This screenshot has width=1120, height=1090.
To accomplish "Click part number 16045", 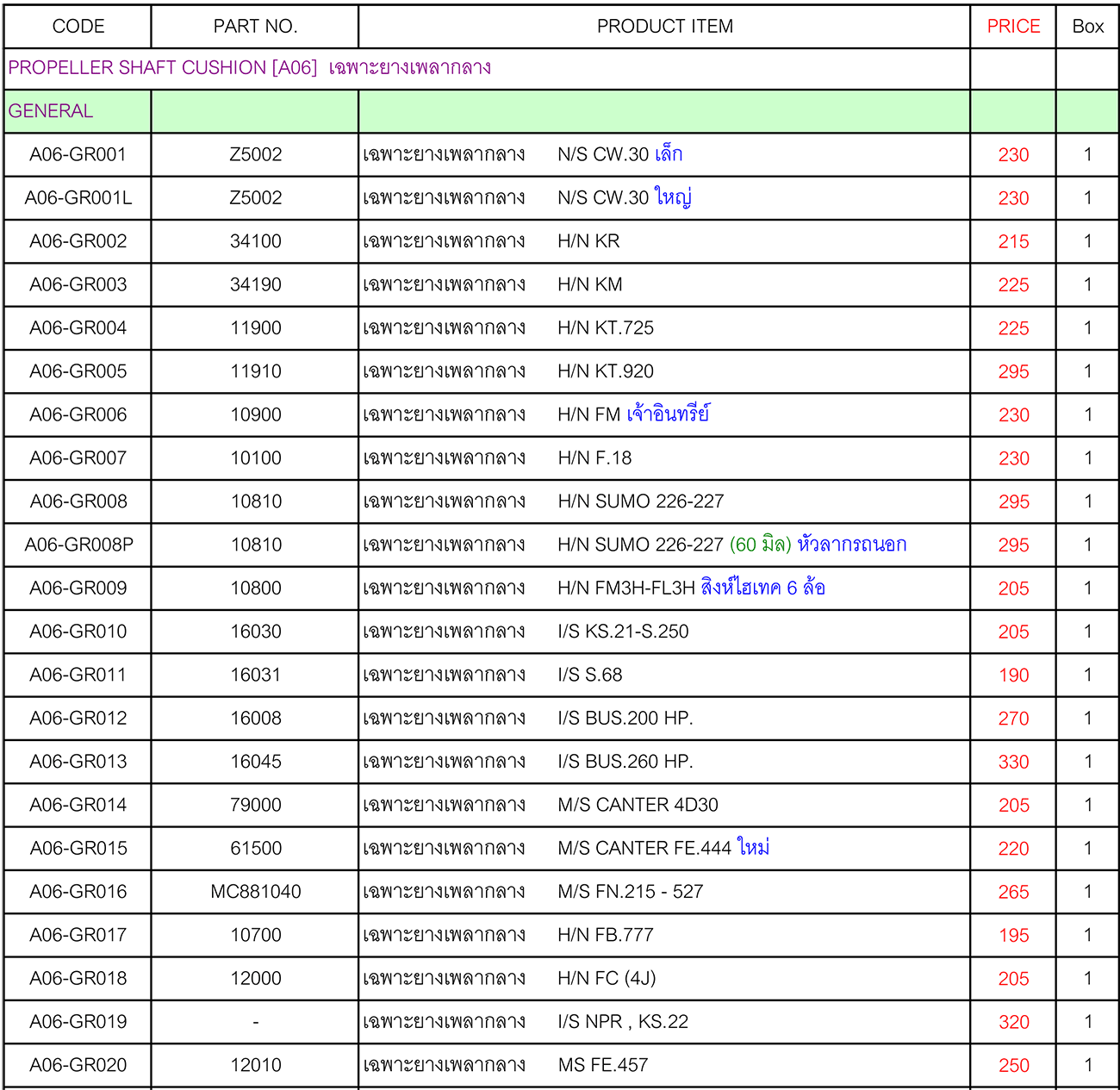I will [255, 762].
